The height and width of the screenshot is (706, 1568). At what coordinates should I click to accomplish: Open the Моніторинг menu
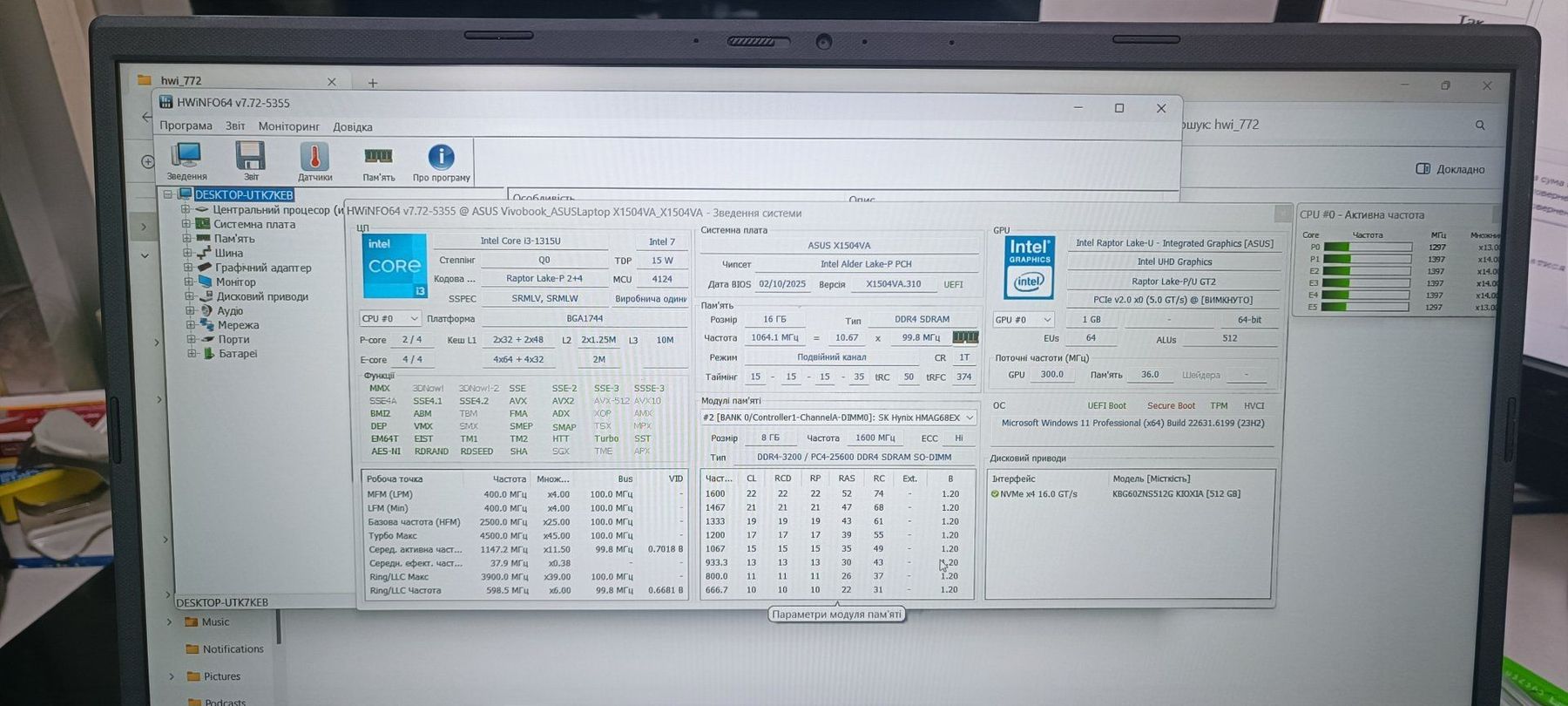[x=288, y=126]
